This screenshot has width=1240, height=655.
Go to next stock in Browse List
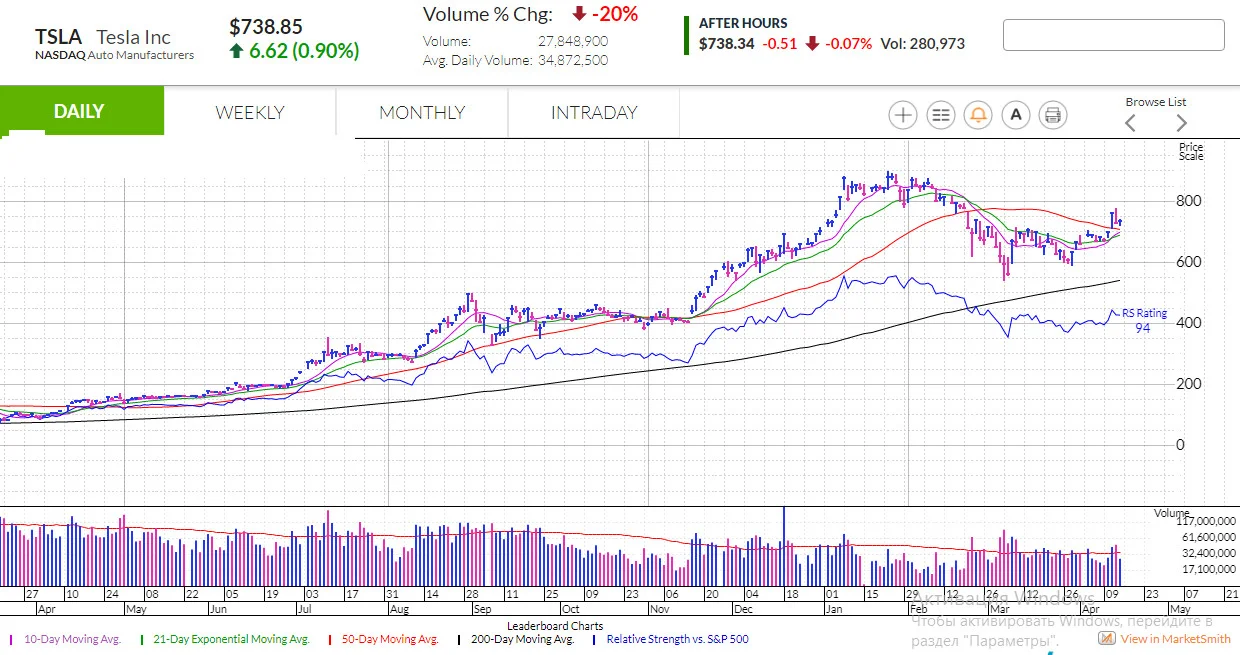[x=1181, y=123]
